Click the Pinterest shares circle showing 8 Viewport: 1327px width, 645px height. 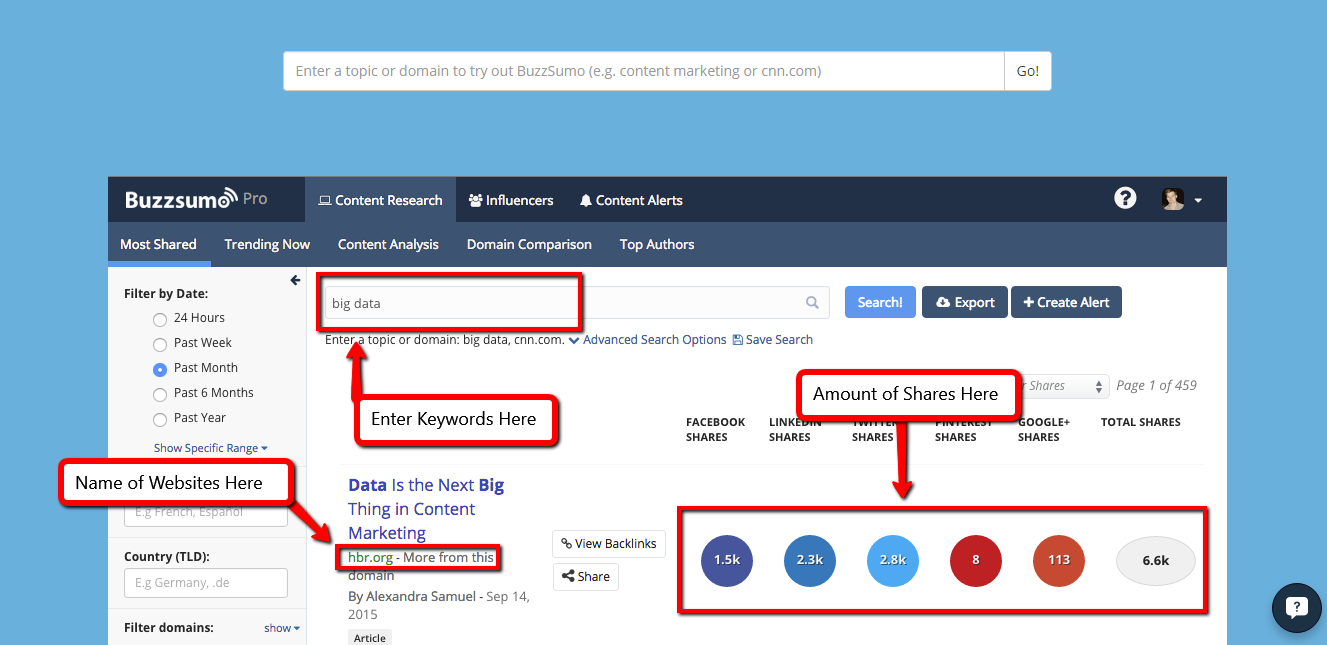pyautogui.click(x=976, y=560)
